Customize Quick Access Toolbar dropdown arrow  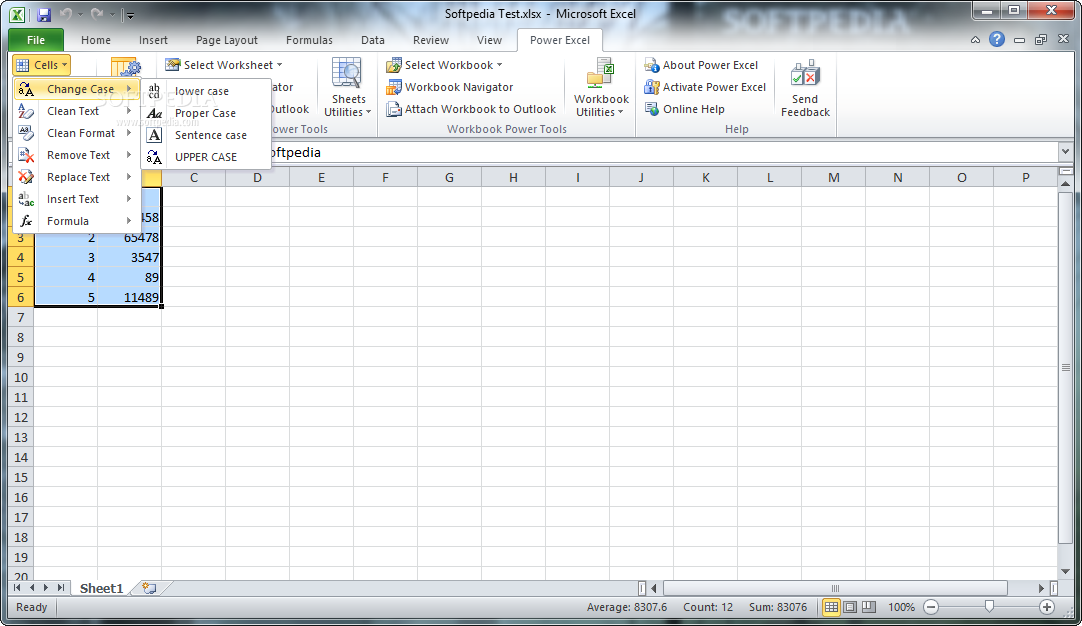130,14
